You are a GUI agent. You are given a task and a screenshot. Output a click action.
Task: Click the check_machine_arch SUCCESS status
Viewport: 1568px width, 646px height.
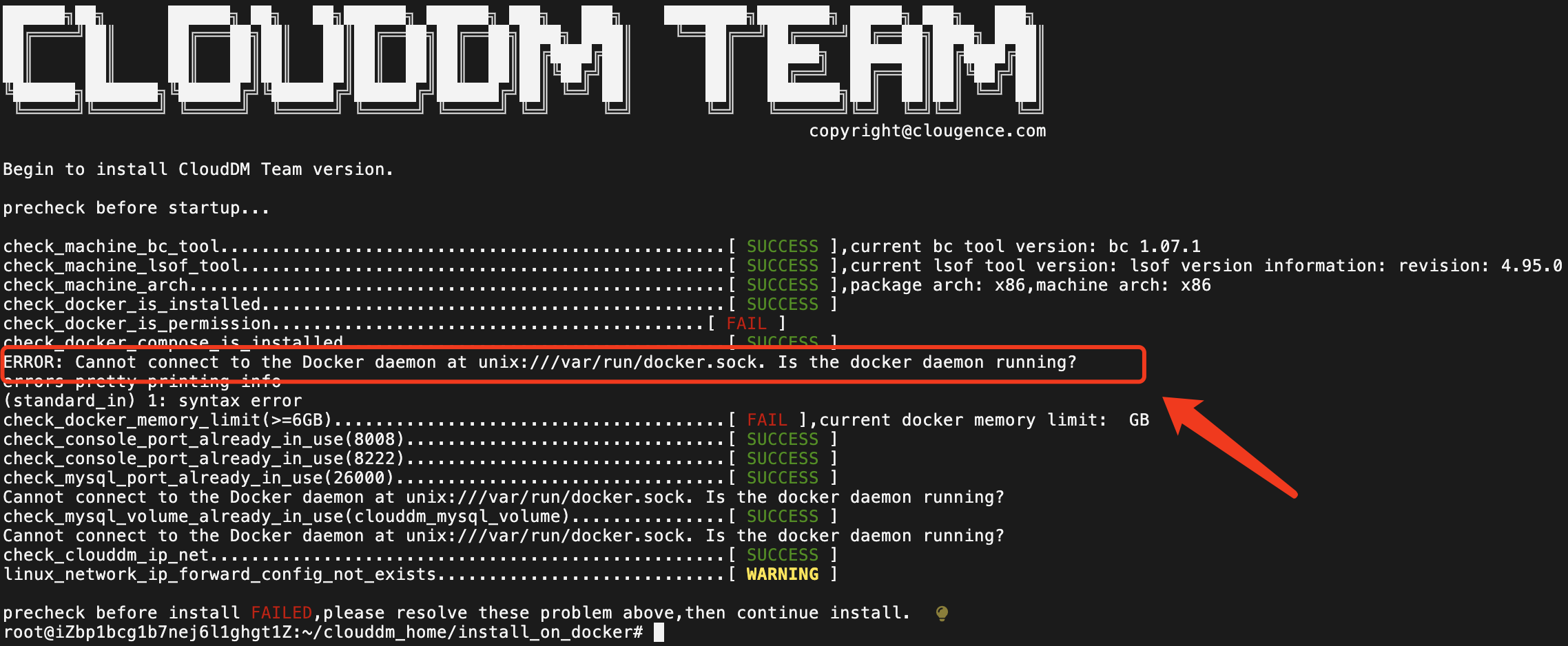tap(783, 284)
